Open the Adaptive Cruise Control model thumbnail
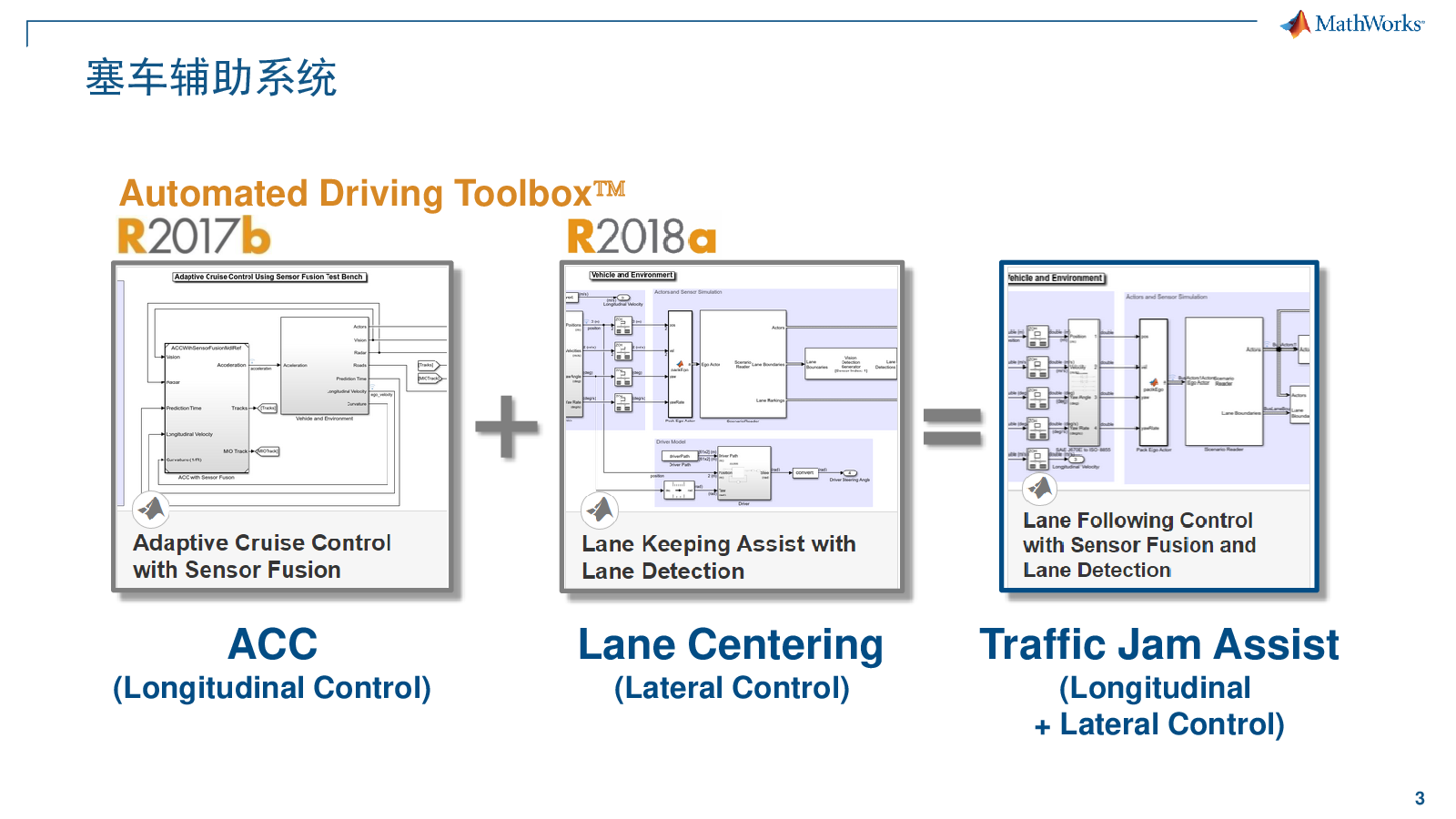This screenshot has height=819, width=1456. tap(282, 388)
